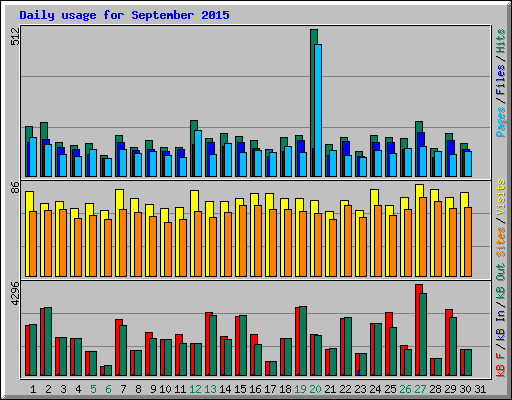This screenshot has height=400, width=512.
Task: Click the 86 scale value label
Action: pyautogui.click(x=15, y=187)
